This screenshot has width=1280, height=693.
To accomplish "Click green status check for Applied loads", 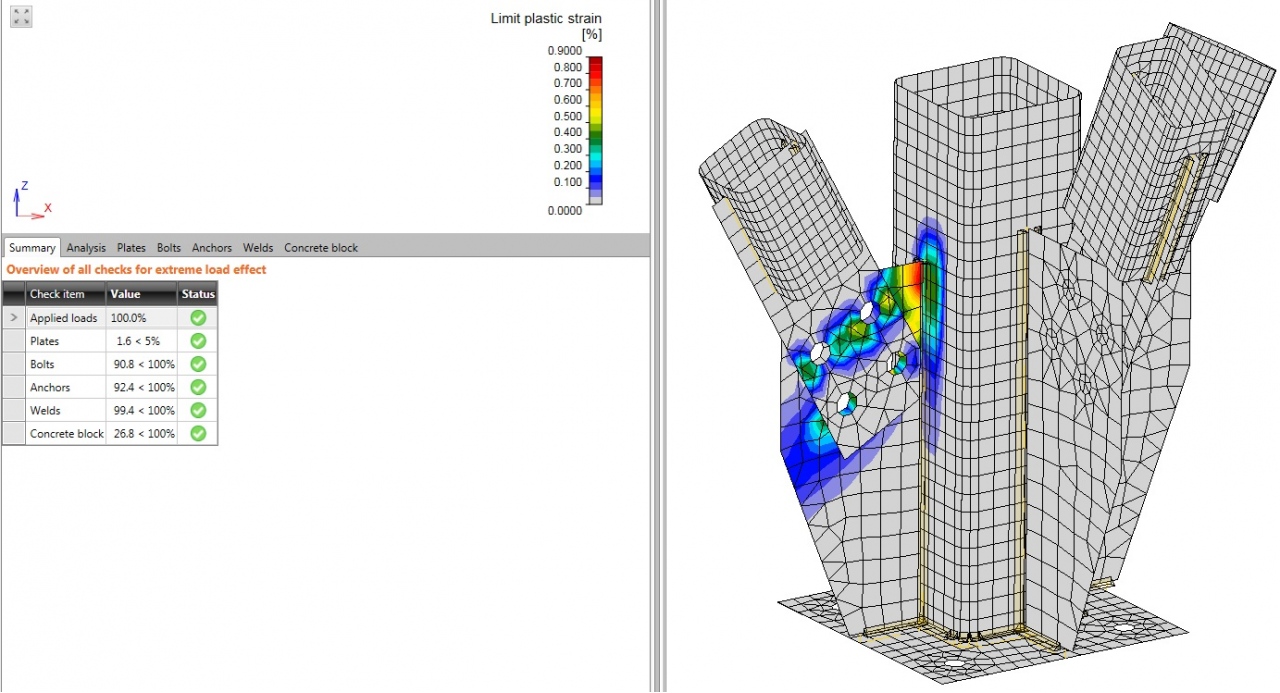I will point(198,318).
